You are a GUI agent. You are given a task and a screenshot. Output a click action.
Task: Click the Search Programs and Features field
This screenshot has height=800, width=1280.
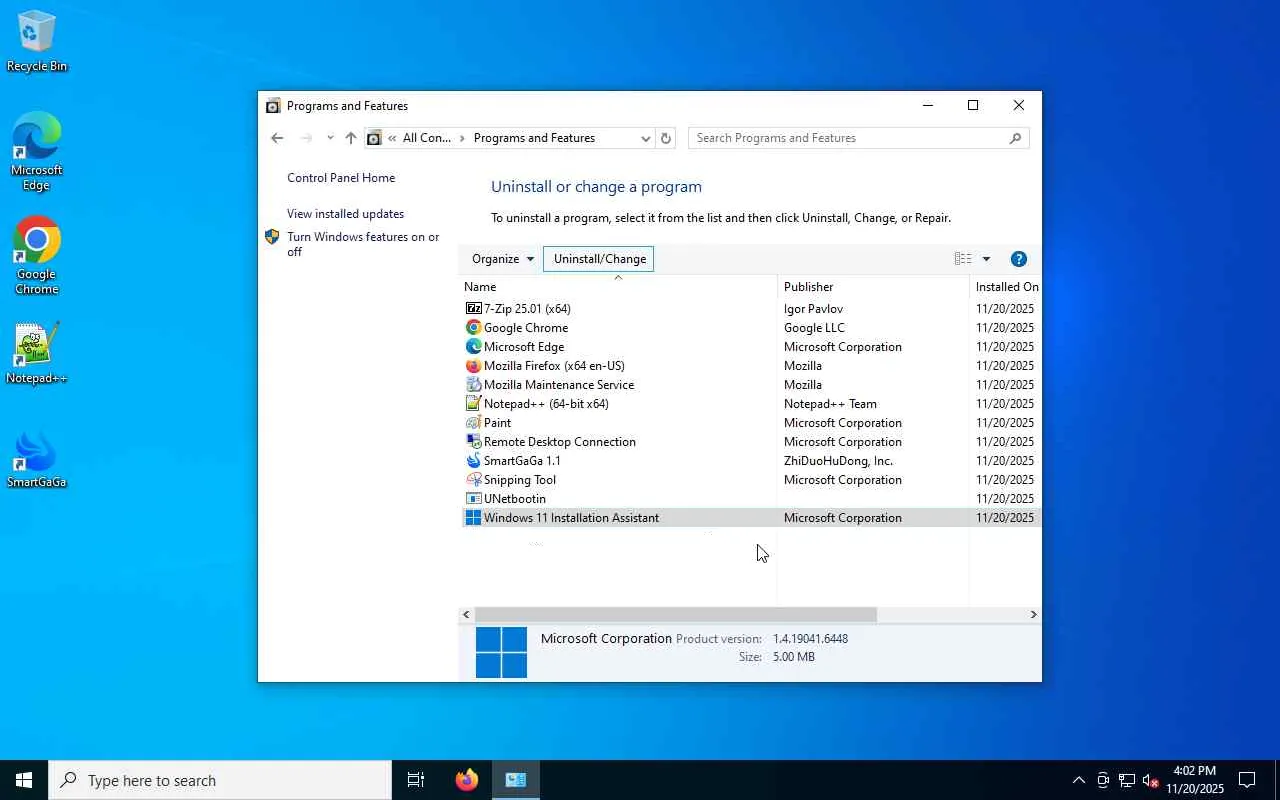coord(858,138)
